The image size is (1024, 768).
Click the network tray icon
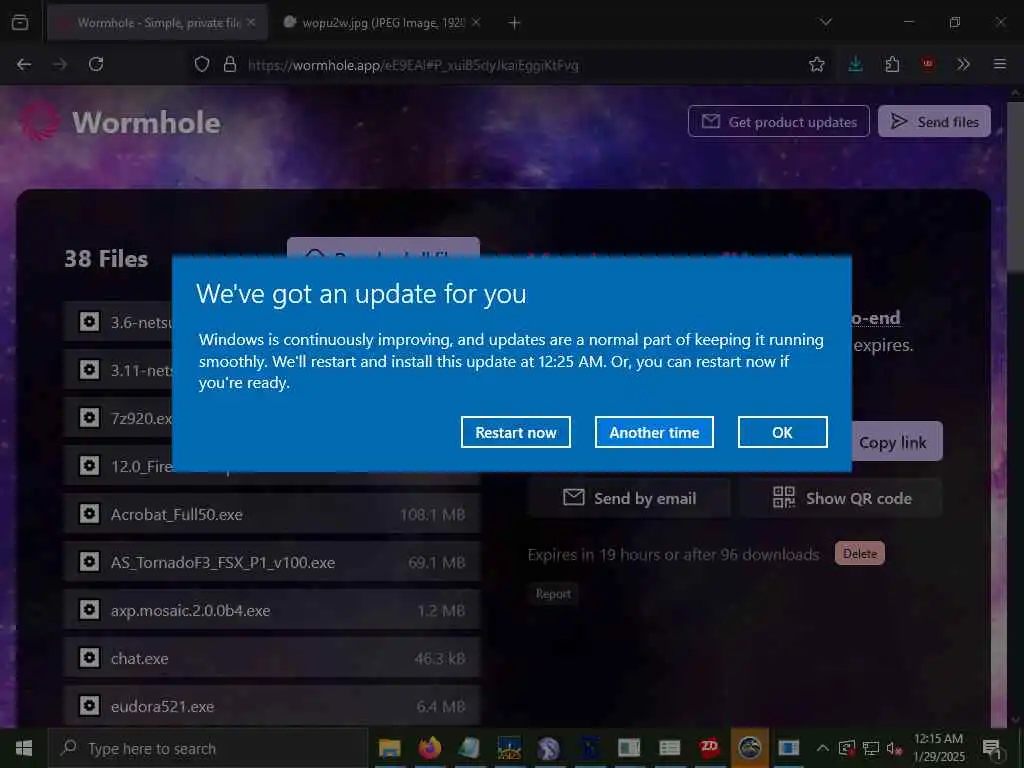pyautogui.click(x=871, y=748)
